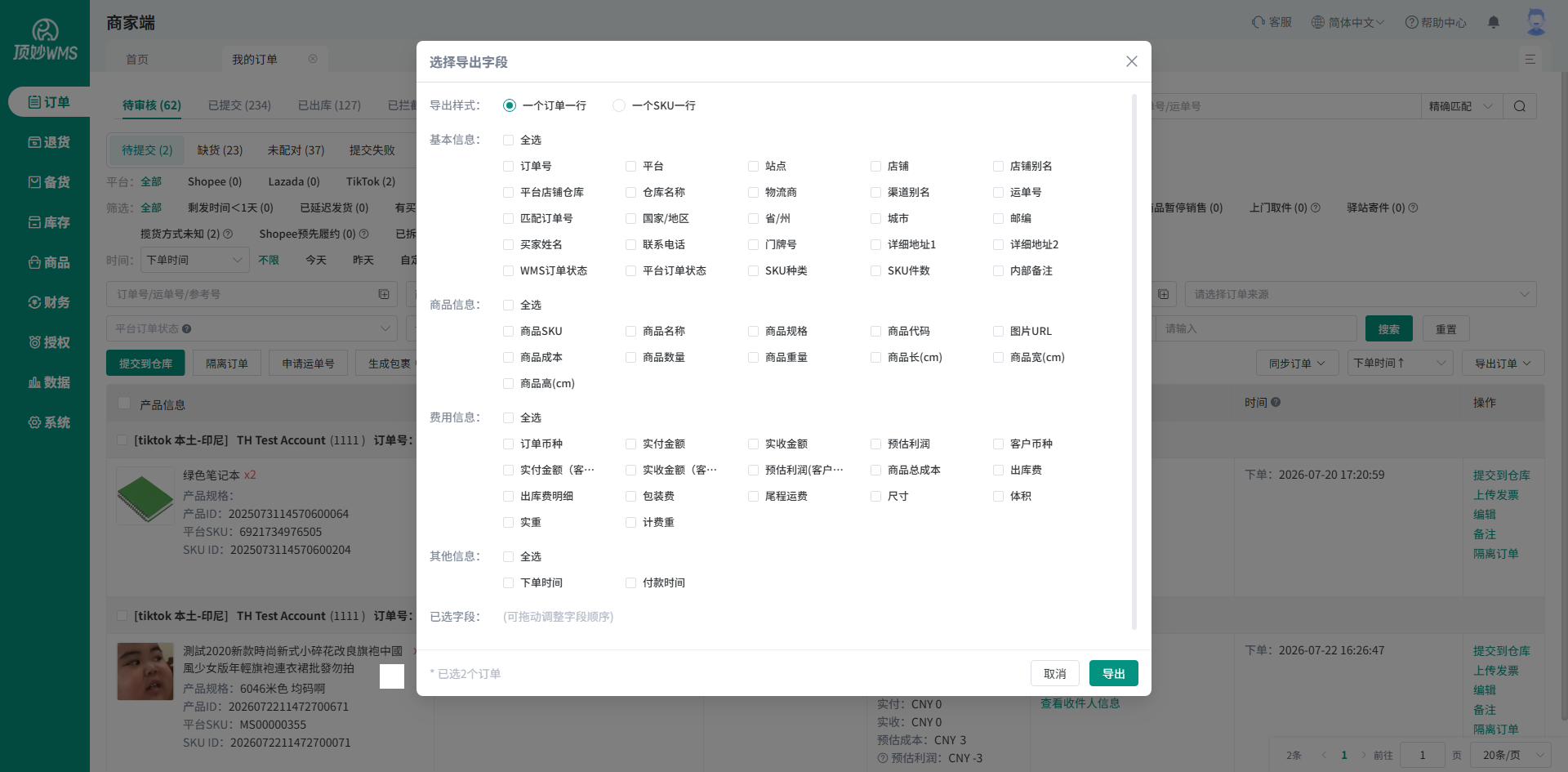Open the 商品 sidebar section
Screen dimensions: 1568x772
point(49,262)
